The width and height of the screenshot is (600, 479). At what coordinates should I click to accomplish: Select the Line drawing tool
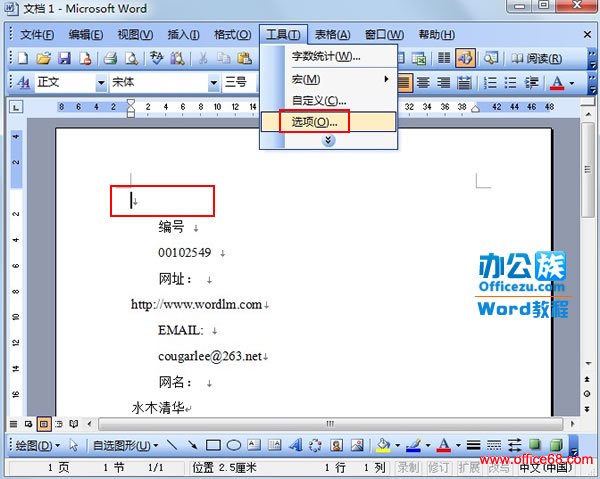pyautogui.click(x=172, y=445)
